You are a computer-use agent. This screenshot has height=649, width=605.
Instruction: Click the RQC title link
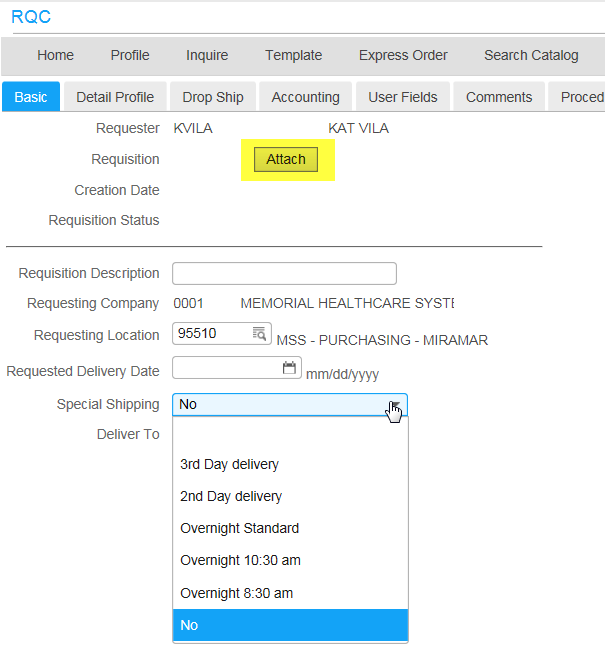coord(31,17)
